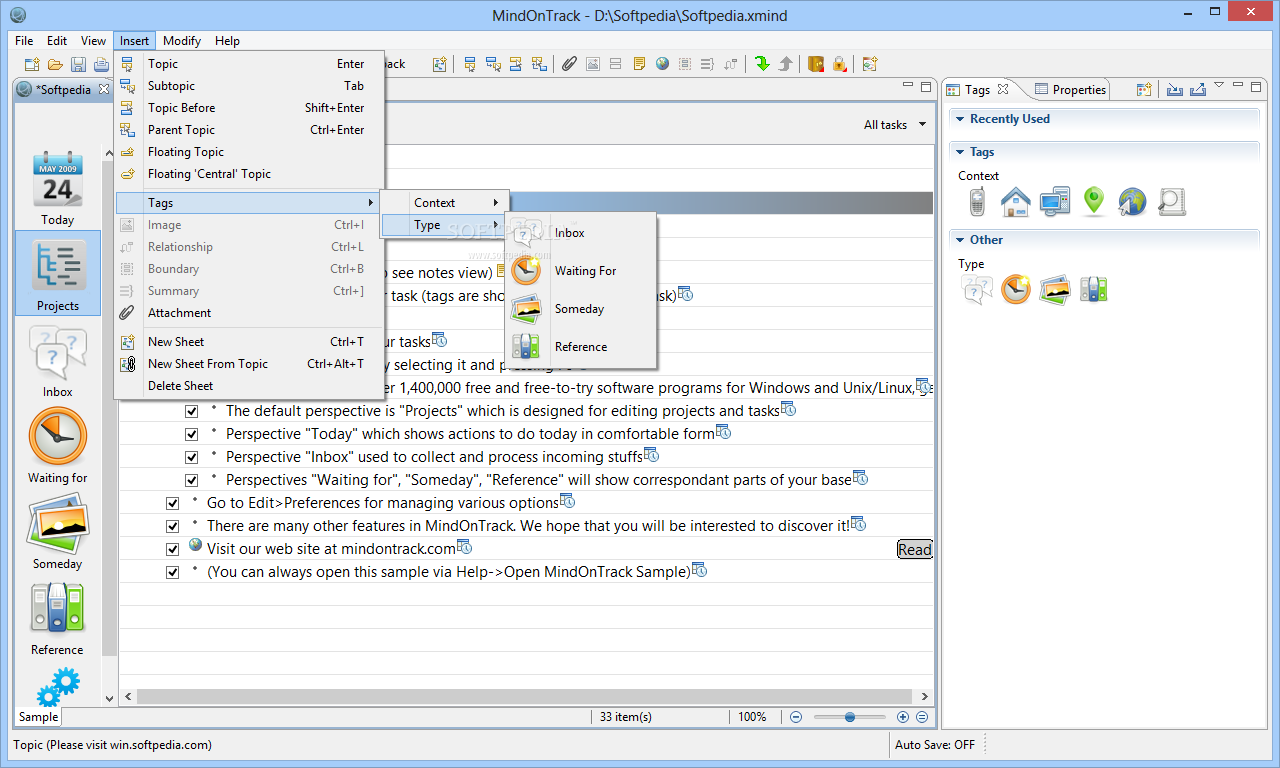Image resolution: width=1280 pixels, height=768 pixels.
Task: Uncheck the 'Visit our web site' task checkbox
Action: [x=173, y=549]
